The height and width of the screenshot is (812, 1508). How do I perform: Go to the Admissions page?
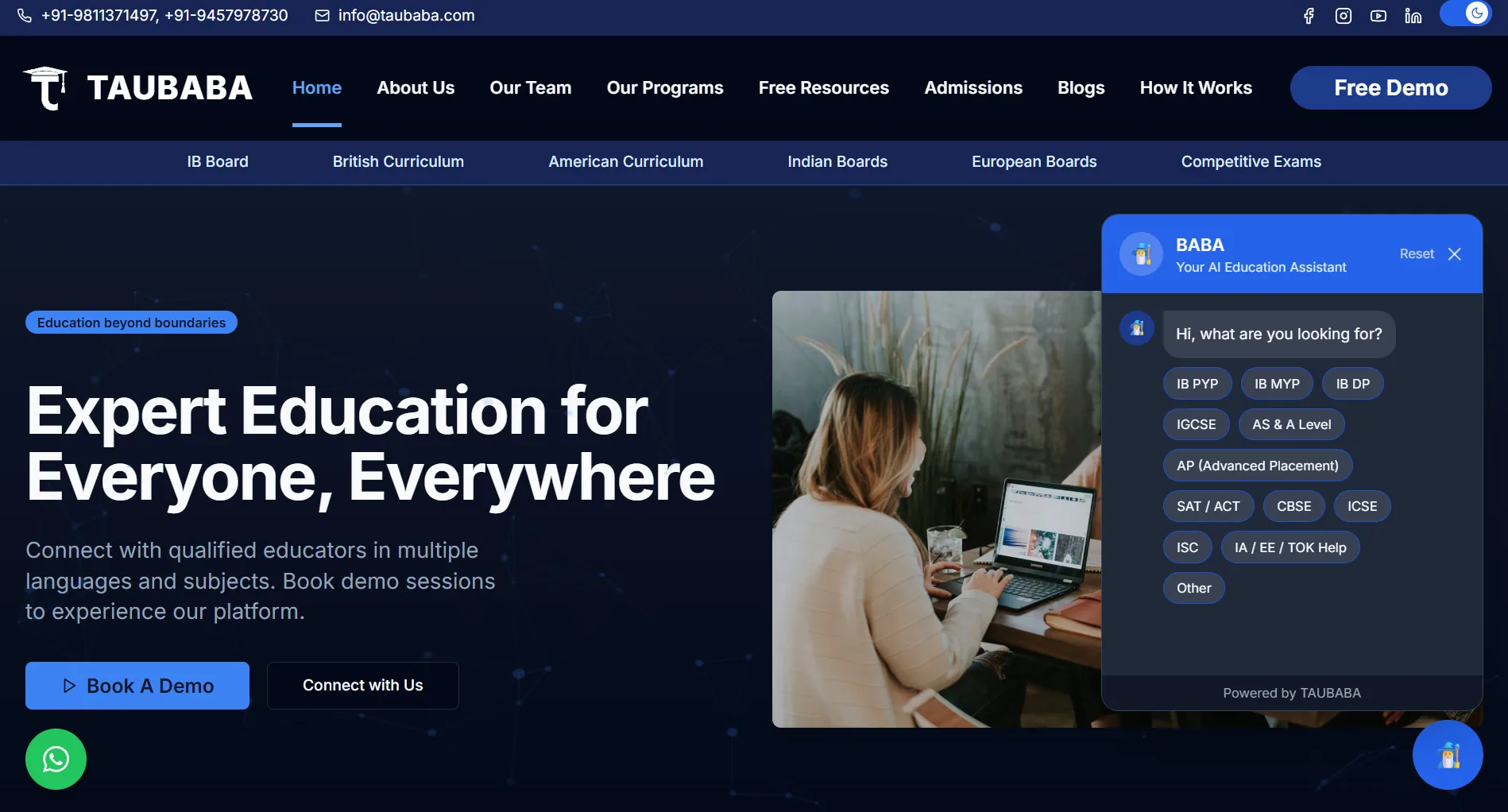tap(973, 88)
